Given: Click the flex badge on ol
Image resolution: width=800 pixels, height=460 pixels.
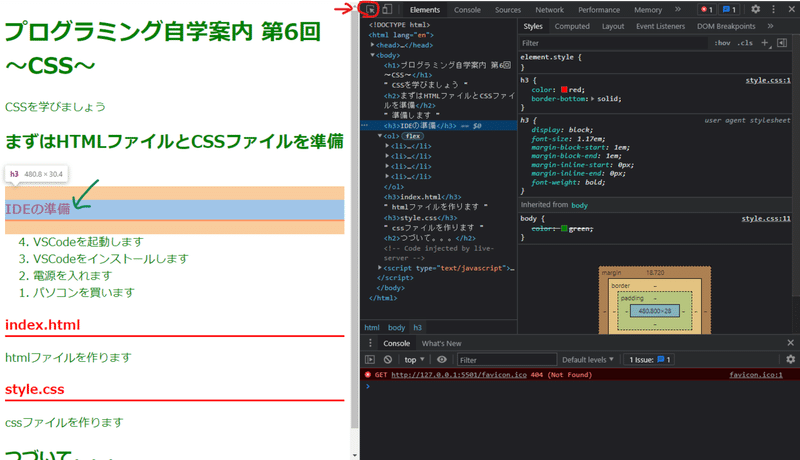Looking at the screenshot, I should (x=413, y=136).
